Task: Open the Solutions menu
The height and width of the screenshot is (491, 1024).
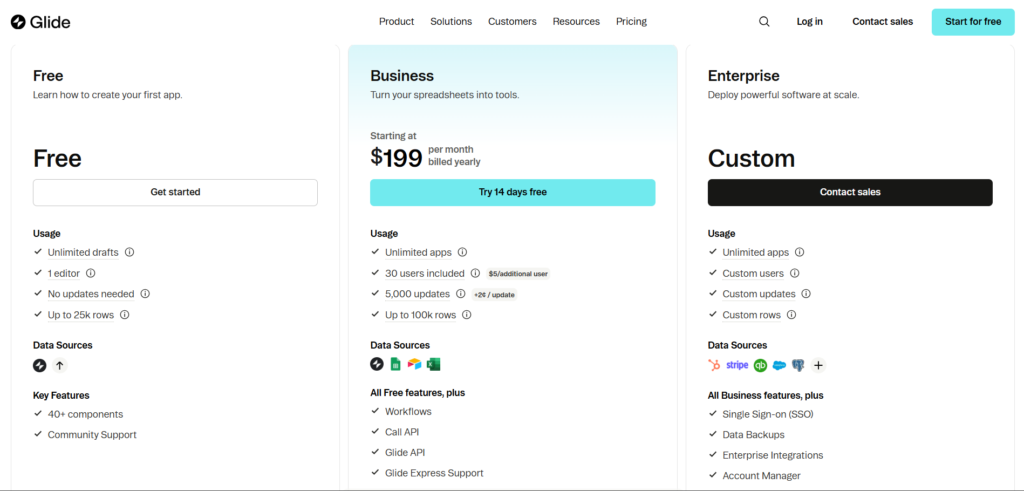Action: click(451, 22)
